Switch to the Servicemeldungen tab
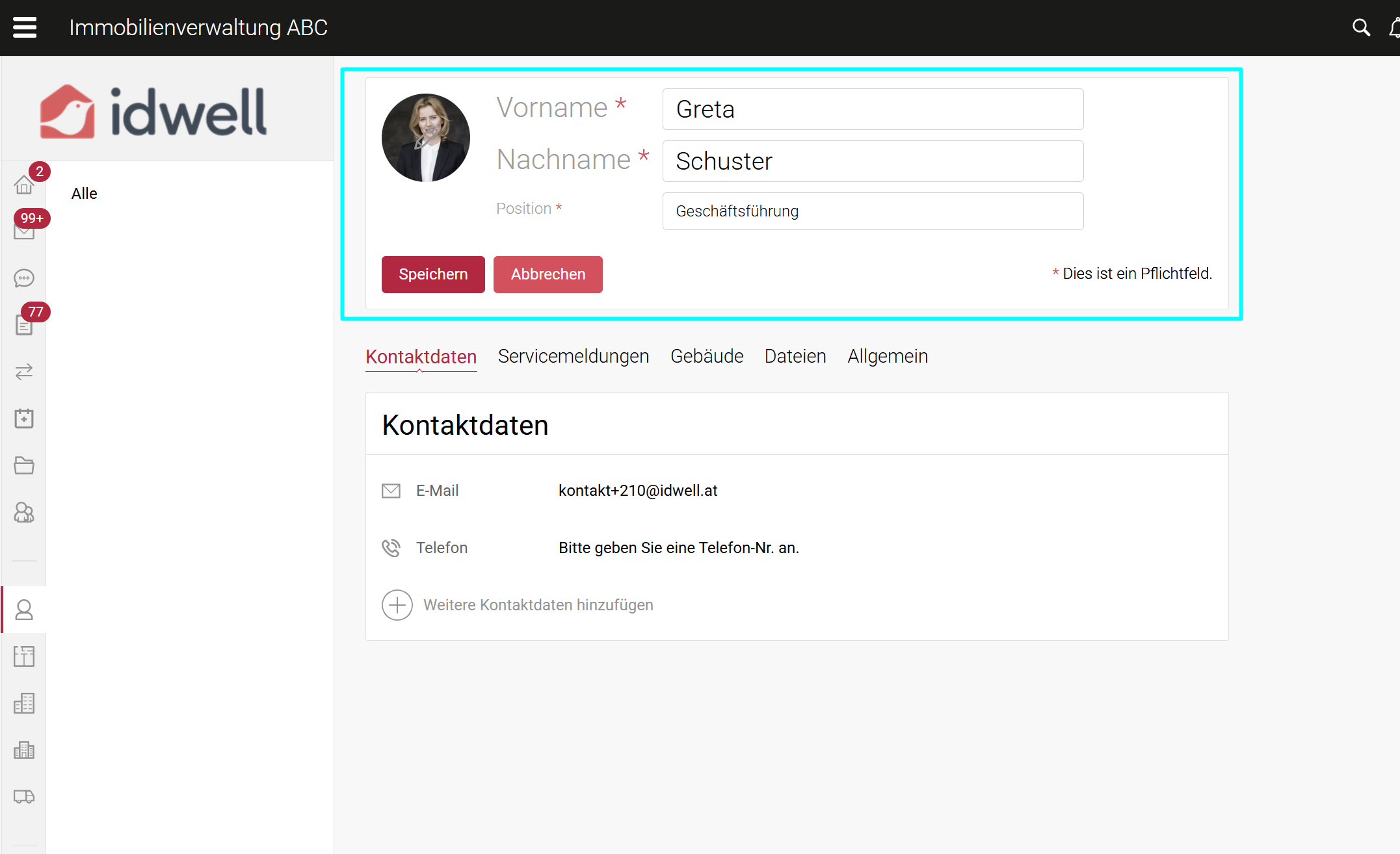The width and height of the screenshot is (1400, 854). click(573, 356)
